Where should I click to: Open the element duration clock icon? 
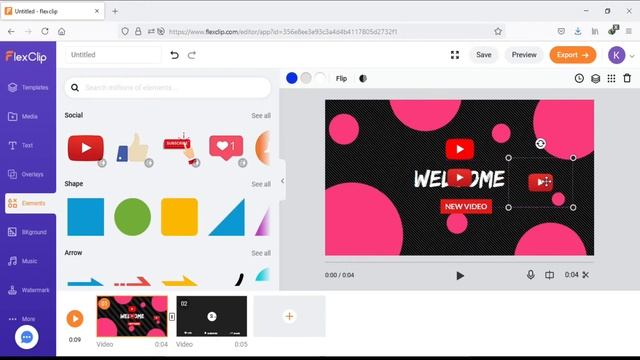tap(579, 78)
